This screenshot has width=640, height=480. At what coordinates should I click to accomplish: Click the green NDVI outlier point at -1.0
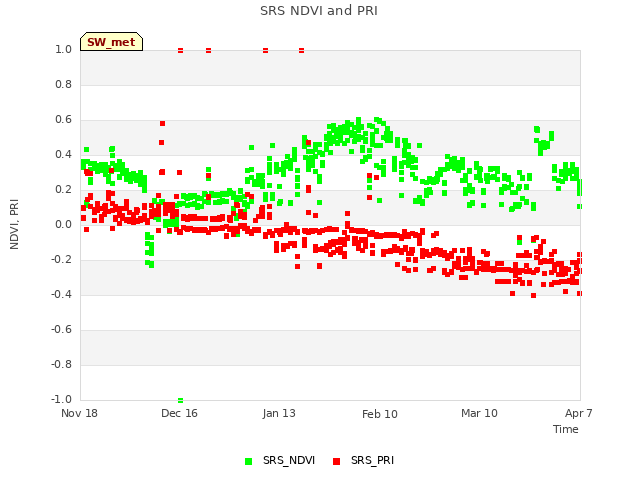point(180,400)
